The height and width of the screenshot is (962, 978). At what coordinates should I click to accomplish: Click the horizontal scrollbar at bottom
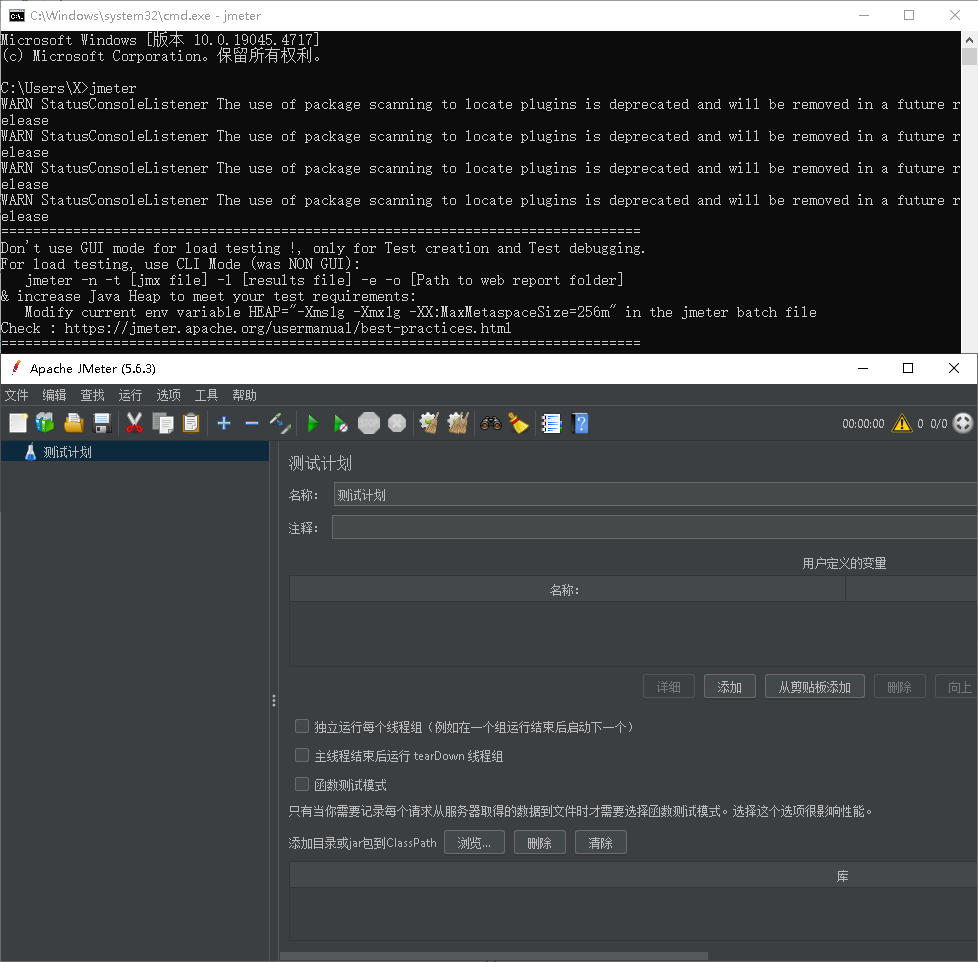pos(494,956)
